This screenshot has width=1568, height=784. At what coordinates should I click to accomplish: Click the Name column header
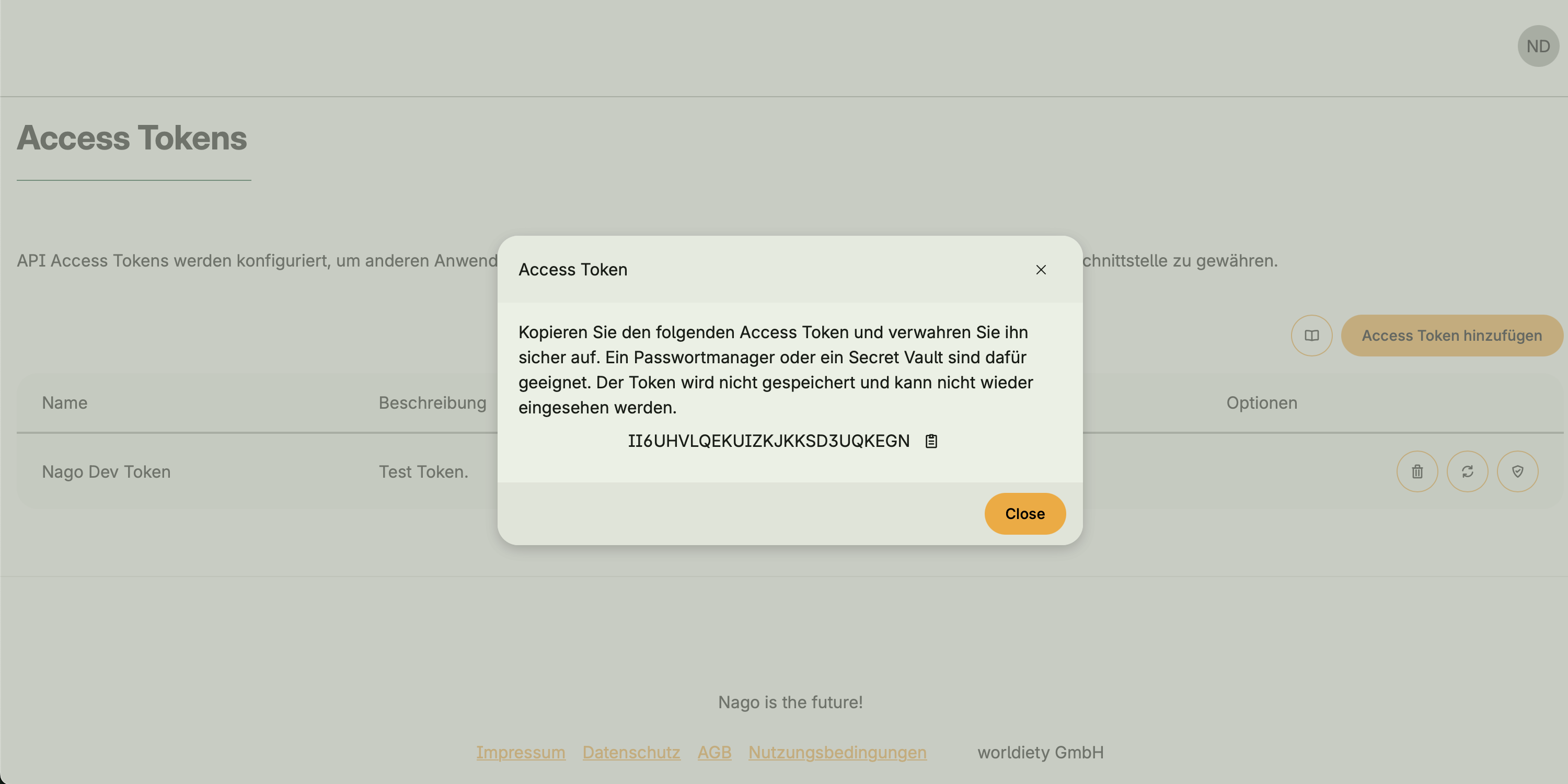(64, 403)
